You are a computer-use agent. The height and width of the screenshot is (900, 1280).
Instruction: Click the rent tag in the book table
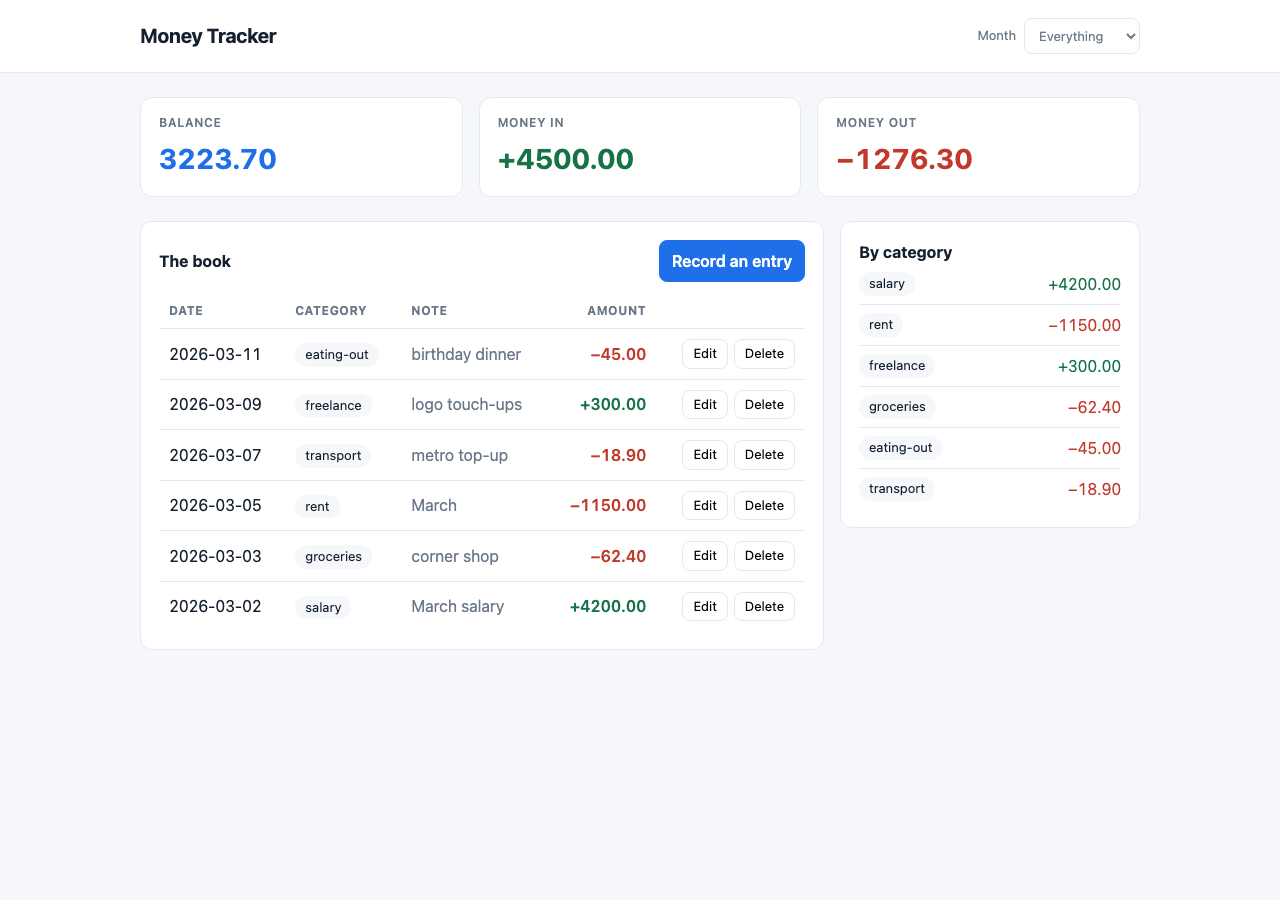pos(317,506)
